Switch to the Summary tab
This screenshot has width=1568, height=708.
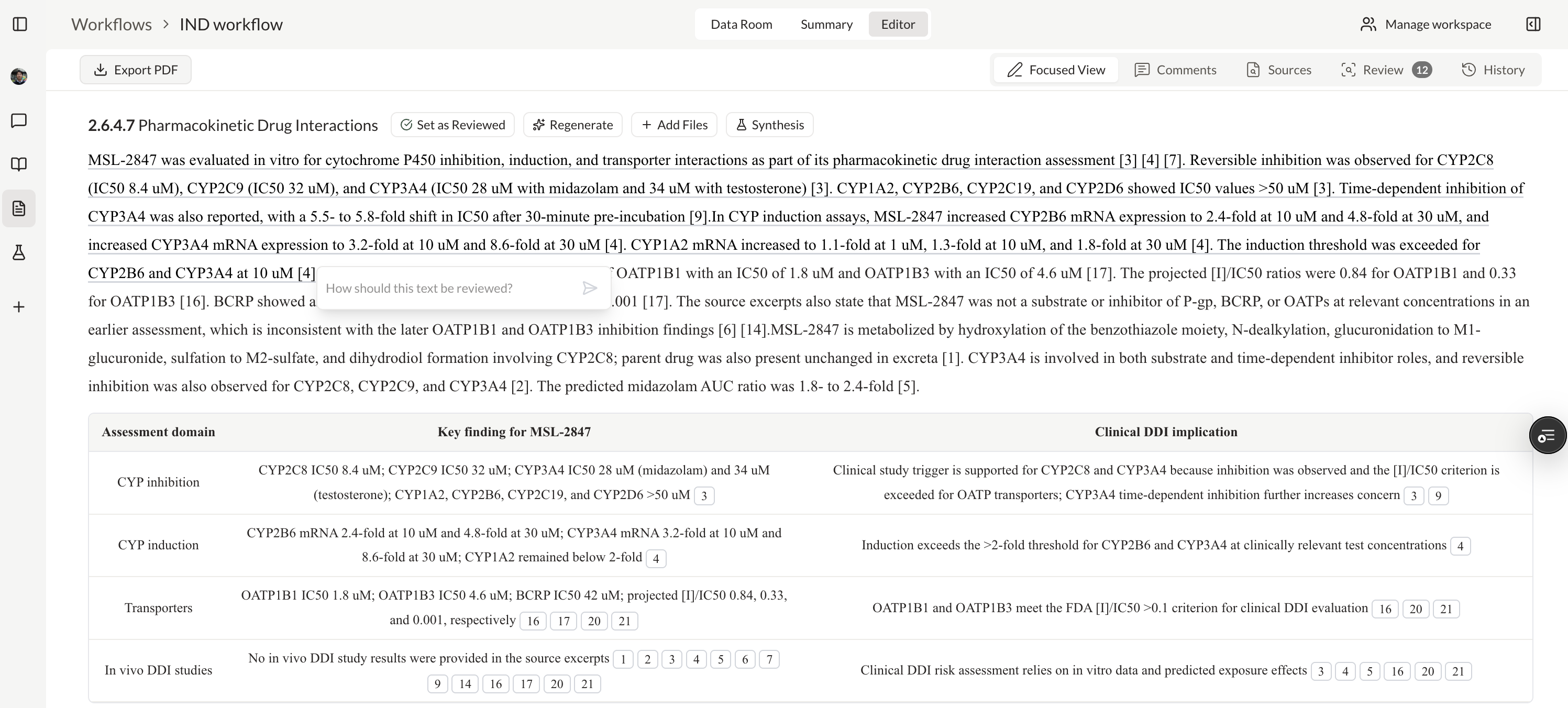(x=826, y=25)
